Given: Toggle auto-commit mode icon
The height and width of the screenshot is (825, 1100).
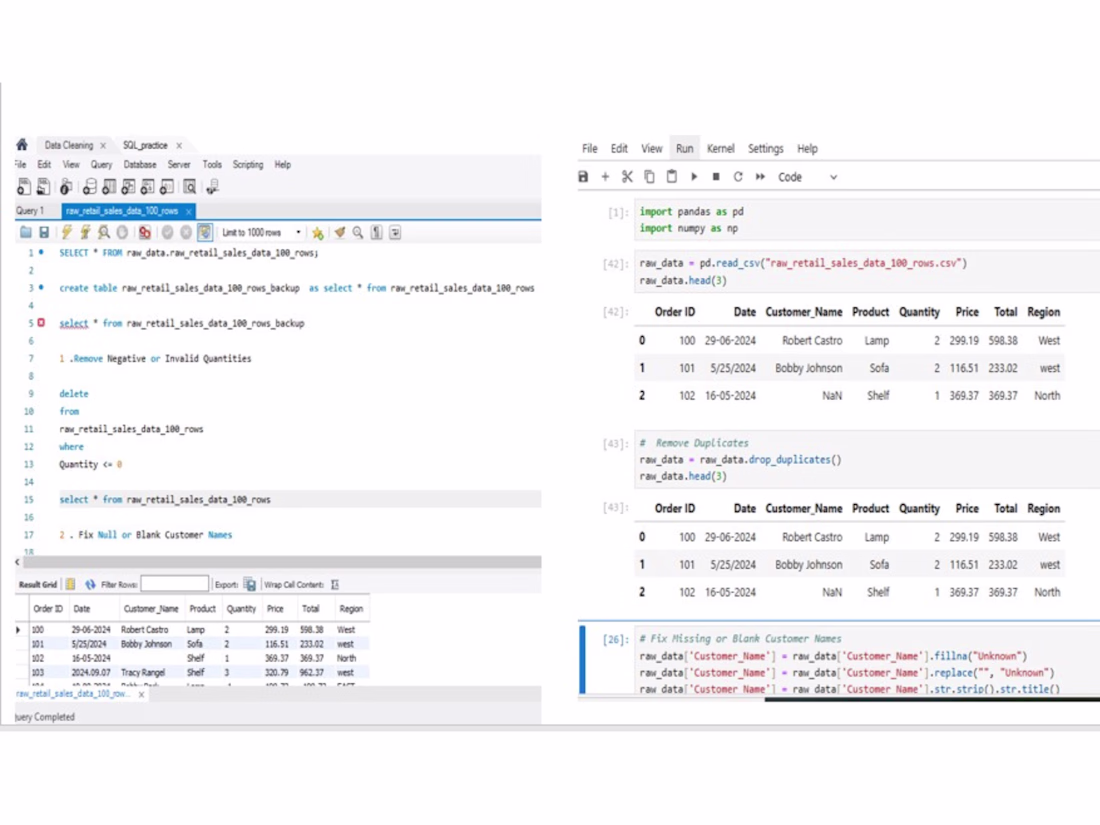Looking at the screenshot, I should tap(205, 232).
